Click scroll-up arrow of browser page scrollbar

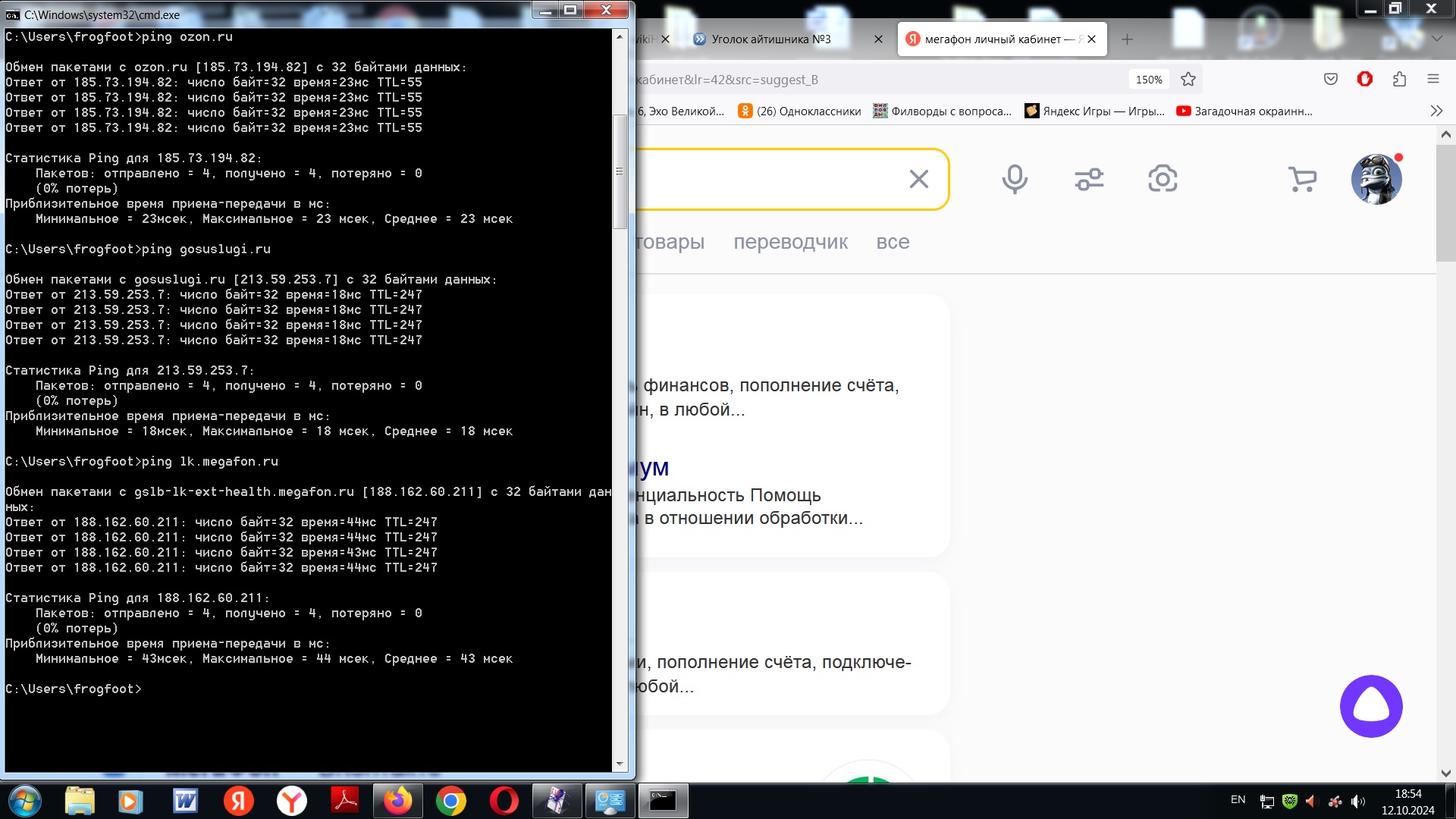tap(1446, 134)
